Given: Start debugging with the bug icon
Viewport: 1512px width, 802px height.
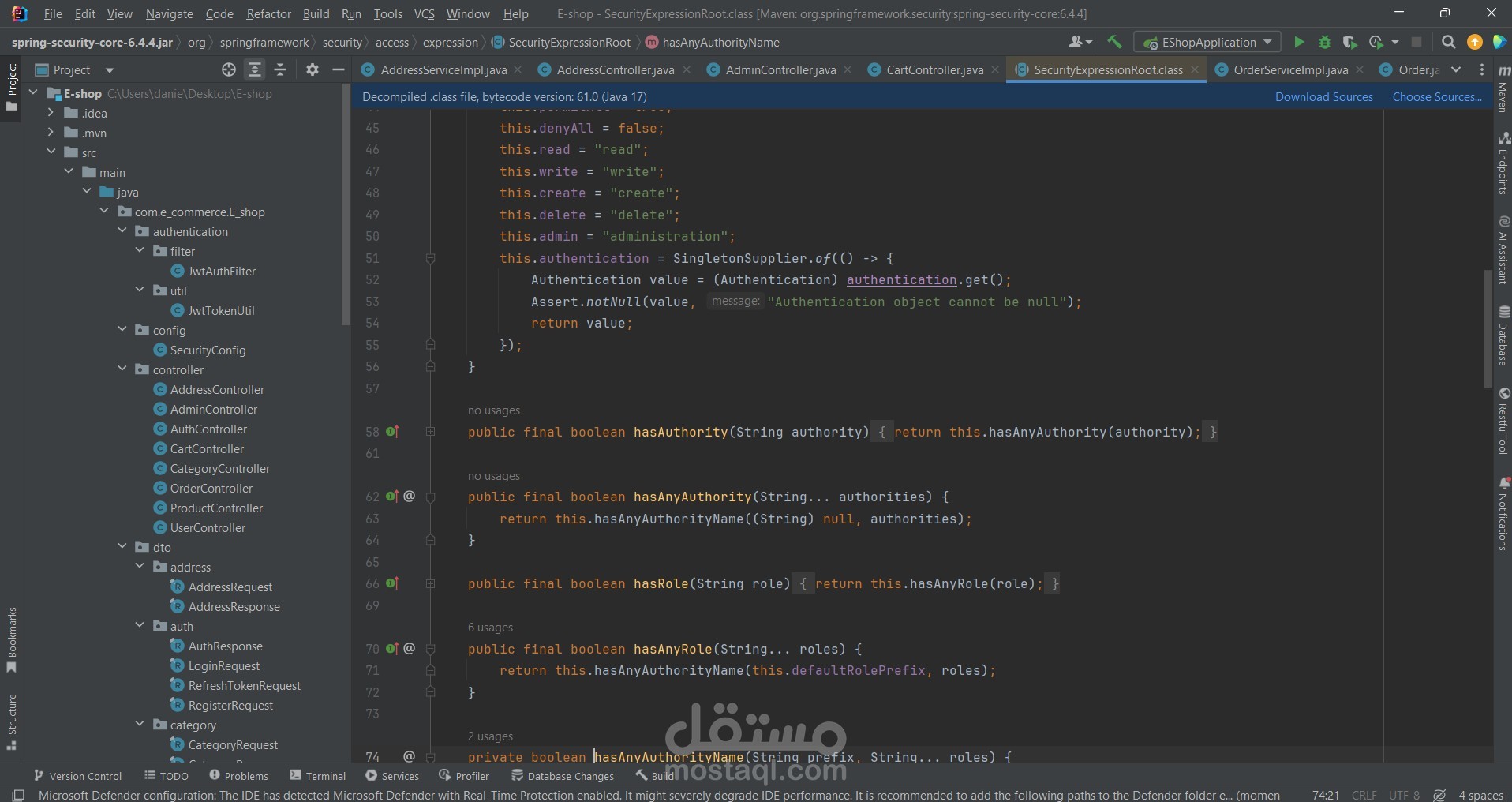Looking at the screenshot, I should 1325,43.
